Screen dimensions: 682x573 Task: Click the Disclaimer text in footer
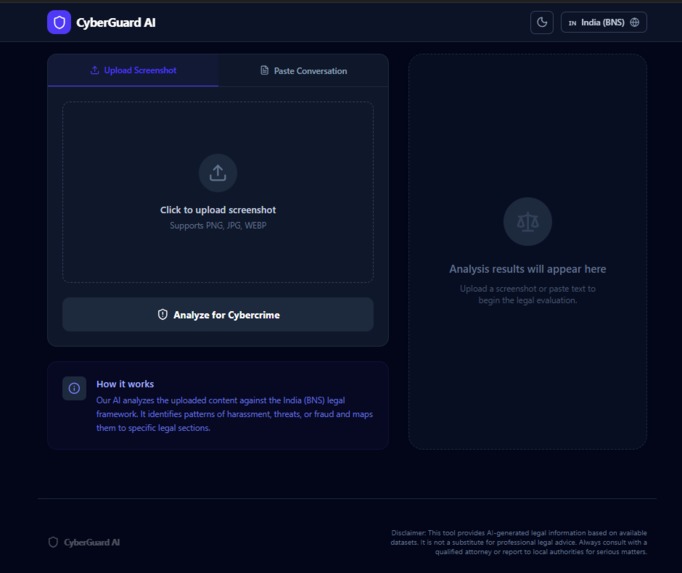[518, 542]
